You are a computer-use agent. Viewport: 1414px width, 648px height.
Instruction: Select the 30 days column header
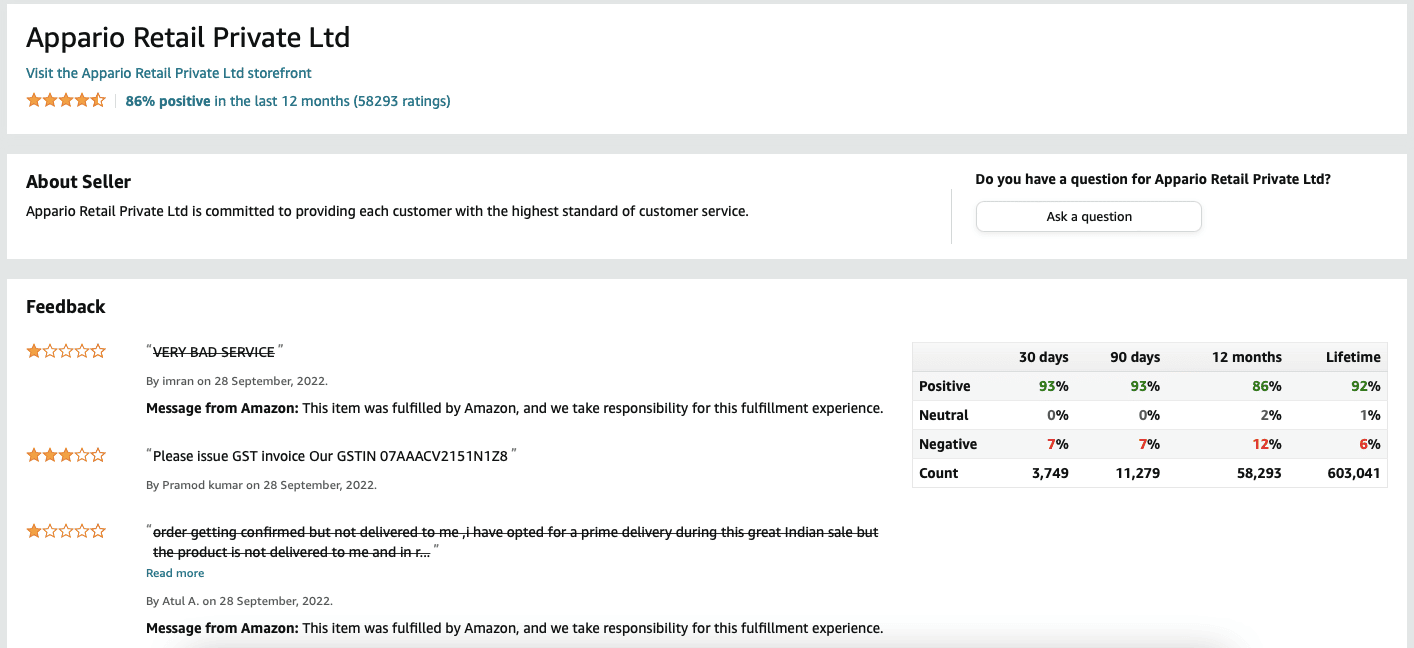(1043, 357)
